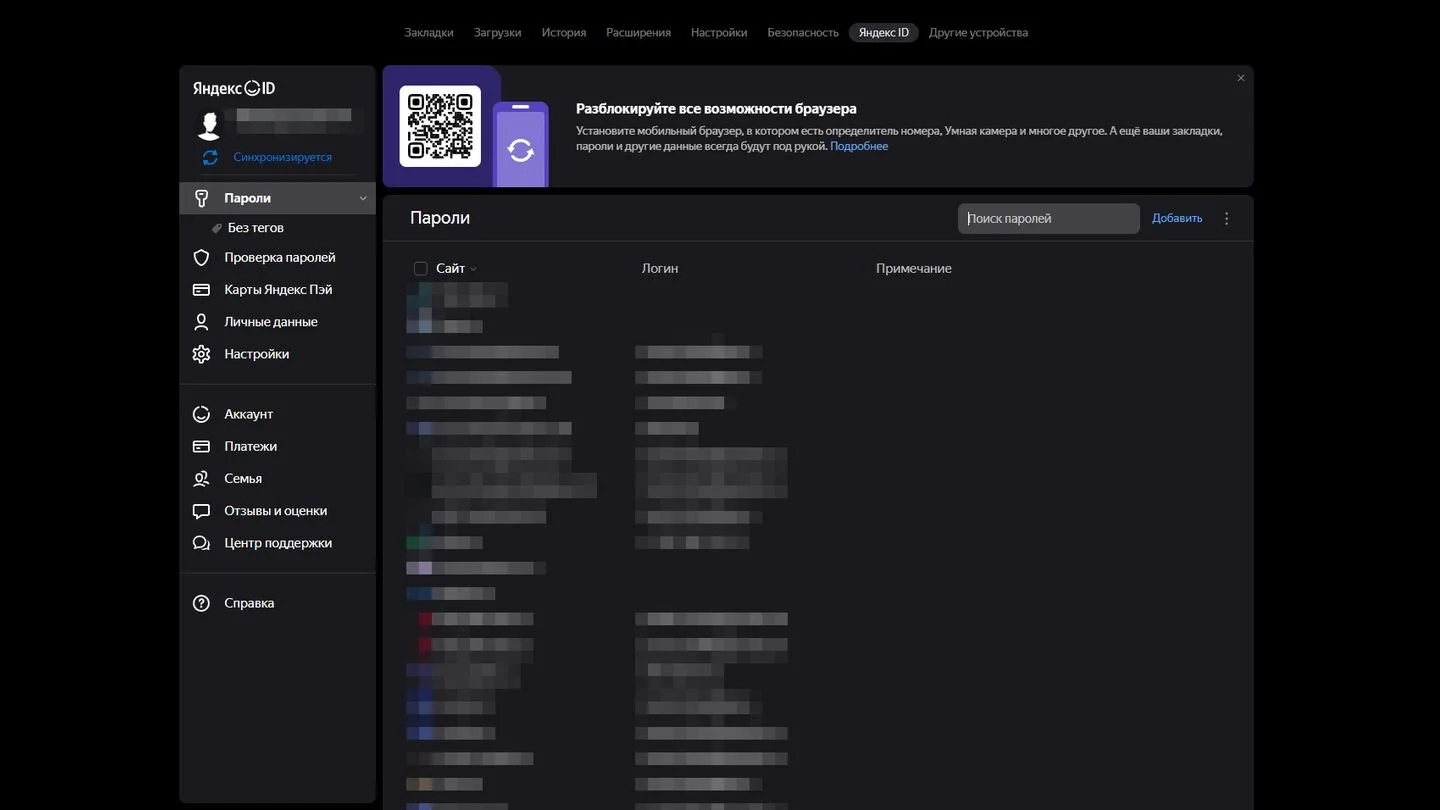Open the Passwords key icon in sidebar

tap(201, 198)
